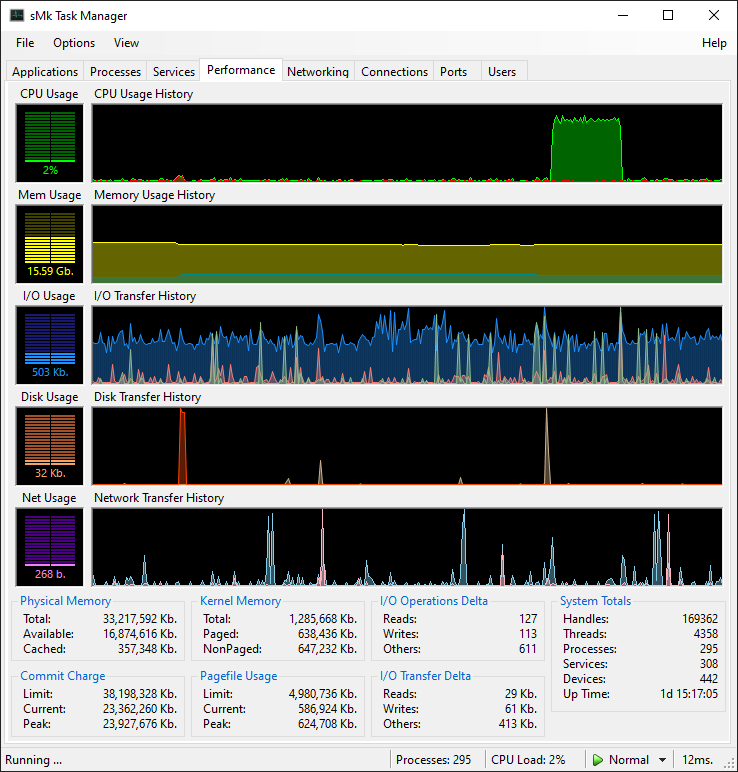
Task: Switch to the Networking tab
Action: click(318, 72)
